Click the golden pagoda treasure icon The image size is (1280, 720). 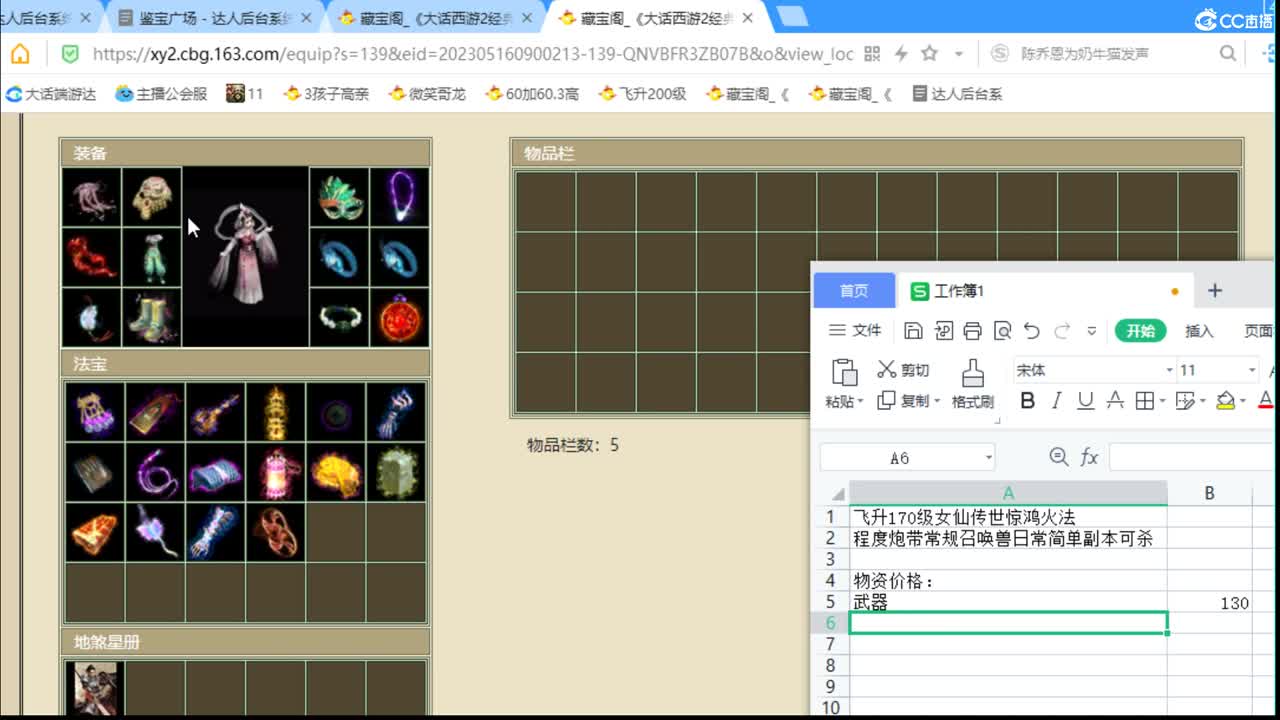pyautogui.click(x=276, y=412)
